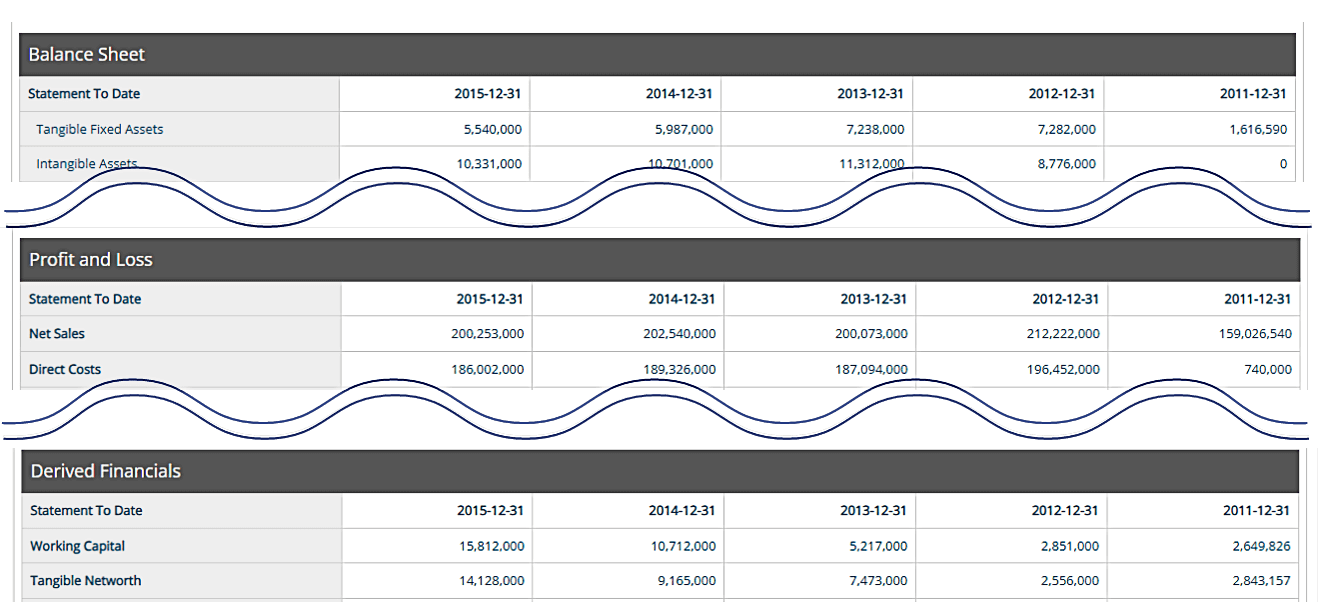Click the Derived Financials section header
This screenshot has width=1318, height=602.
[659, 471]
